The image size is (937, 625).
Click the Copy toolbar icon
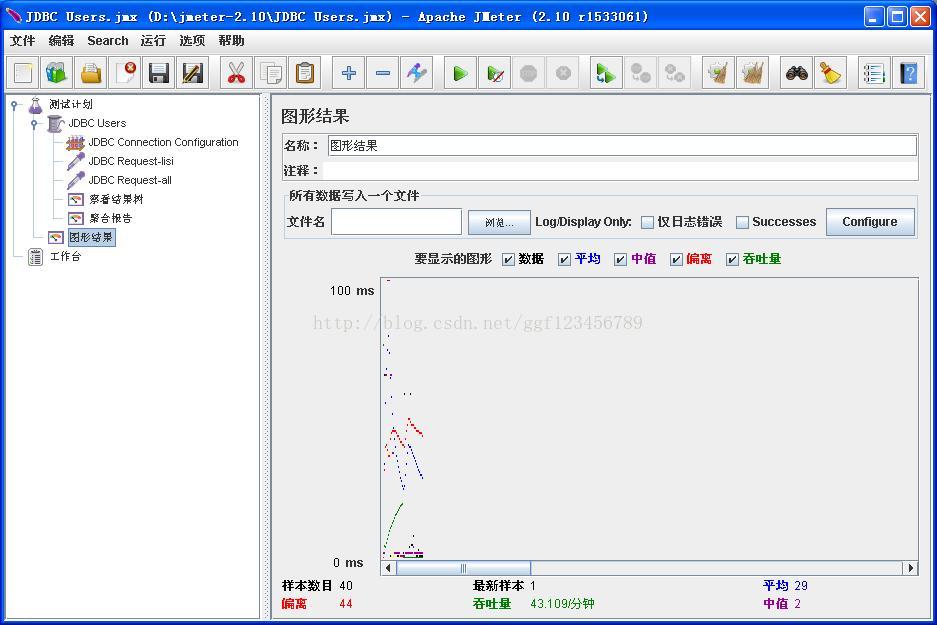coord(271,73)
